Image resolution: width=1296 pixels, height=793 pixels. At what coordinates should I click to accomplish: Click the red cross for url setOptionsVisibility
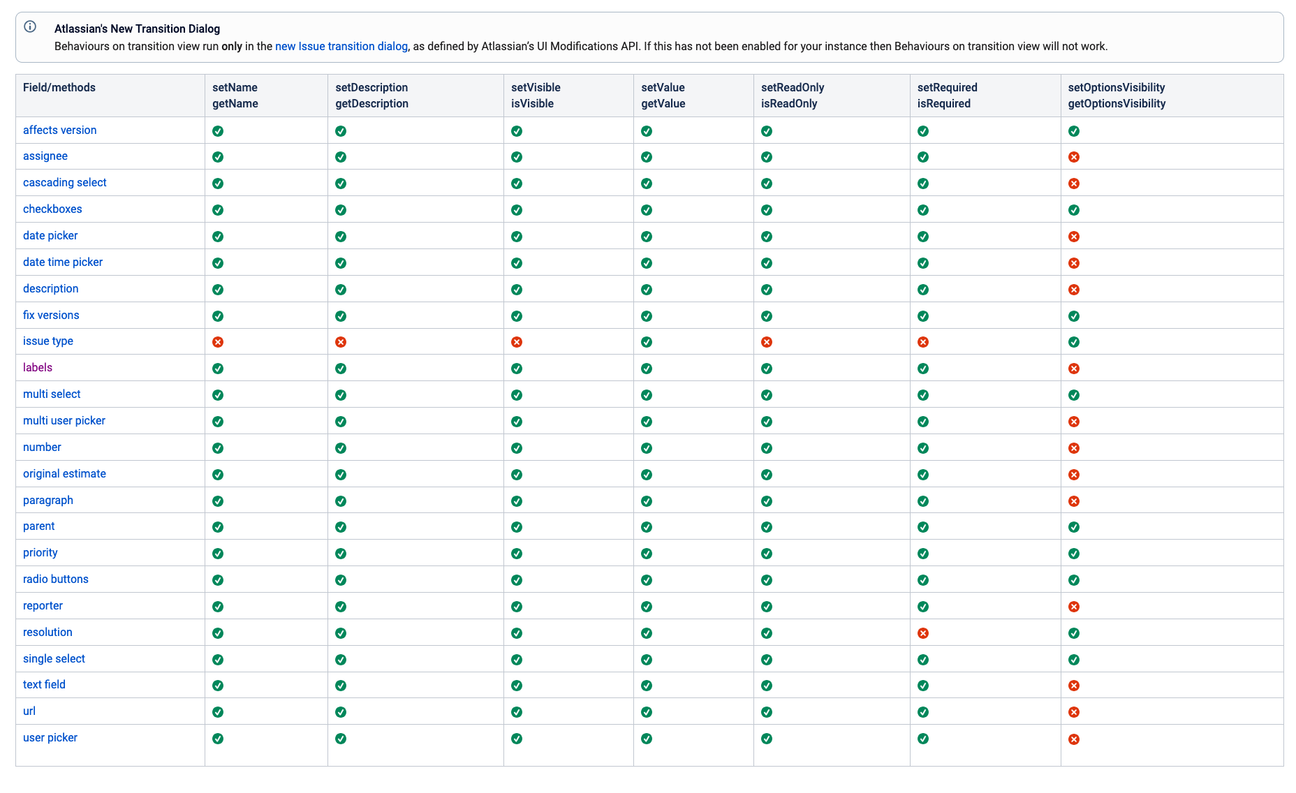pos(1074,711)
